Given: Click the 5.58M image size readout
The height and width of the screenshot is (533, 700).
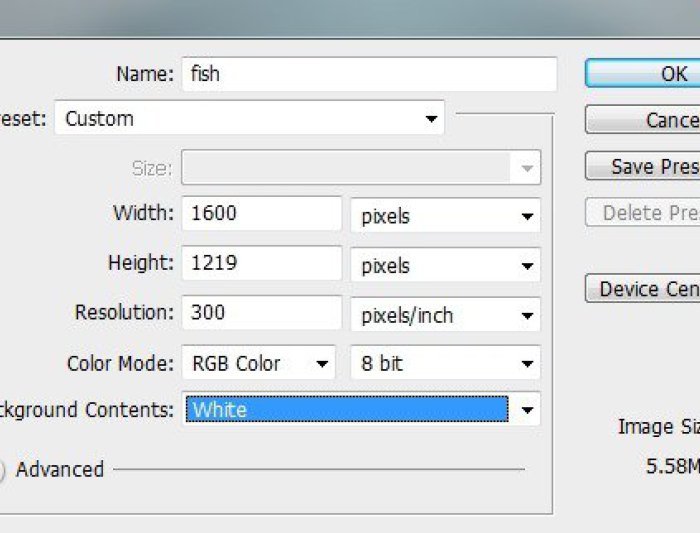Looking at the screenshot, I should click(672, 466).
